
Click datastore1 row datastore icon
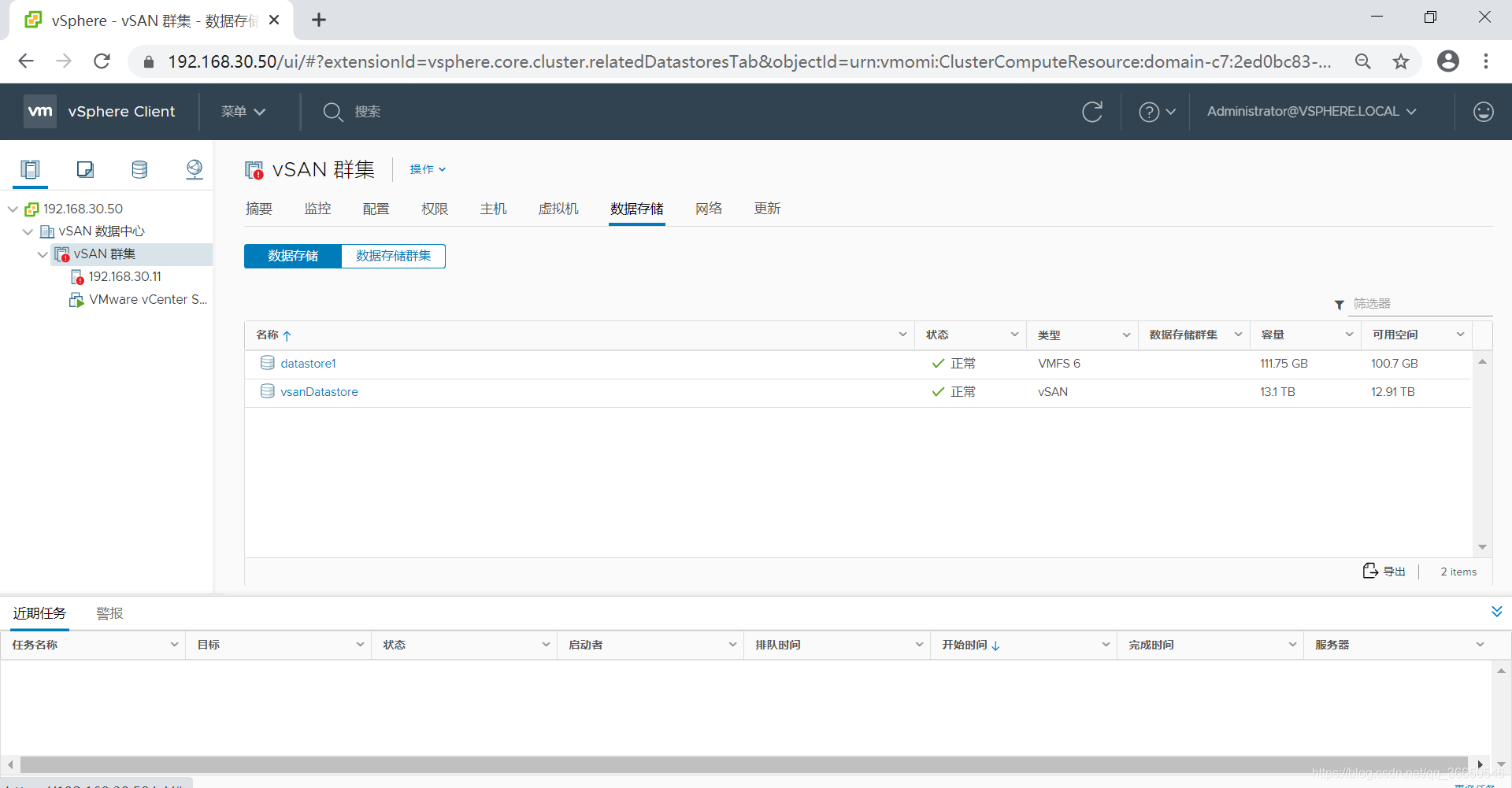click(268, 363)
